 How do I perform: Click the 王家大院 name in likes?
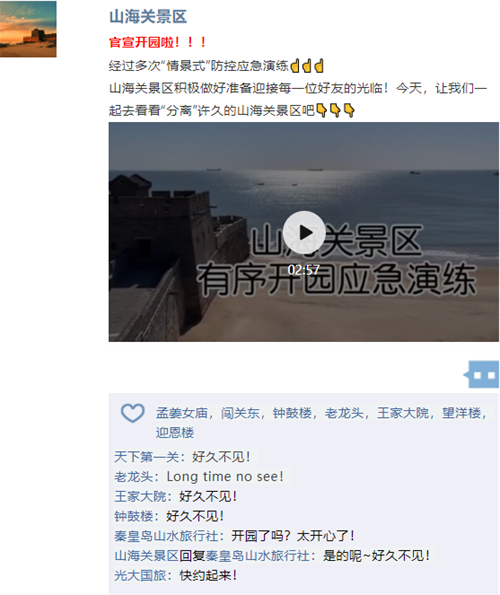coord(403,413)
